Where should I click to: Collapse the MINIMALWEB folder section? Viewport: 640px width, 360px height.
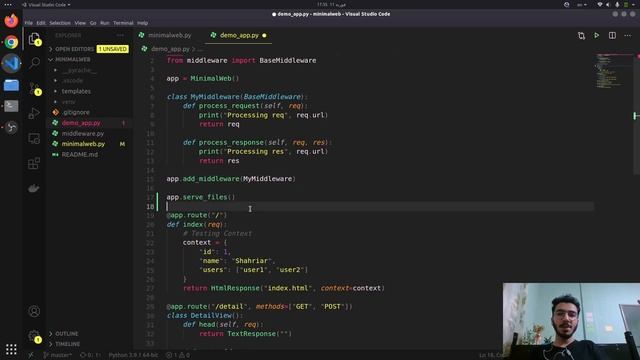pyautogui.click(x=73, y=60)
